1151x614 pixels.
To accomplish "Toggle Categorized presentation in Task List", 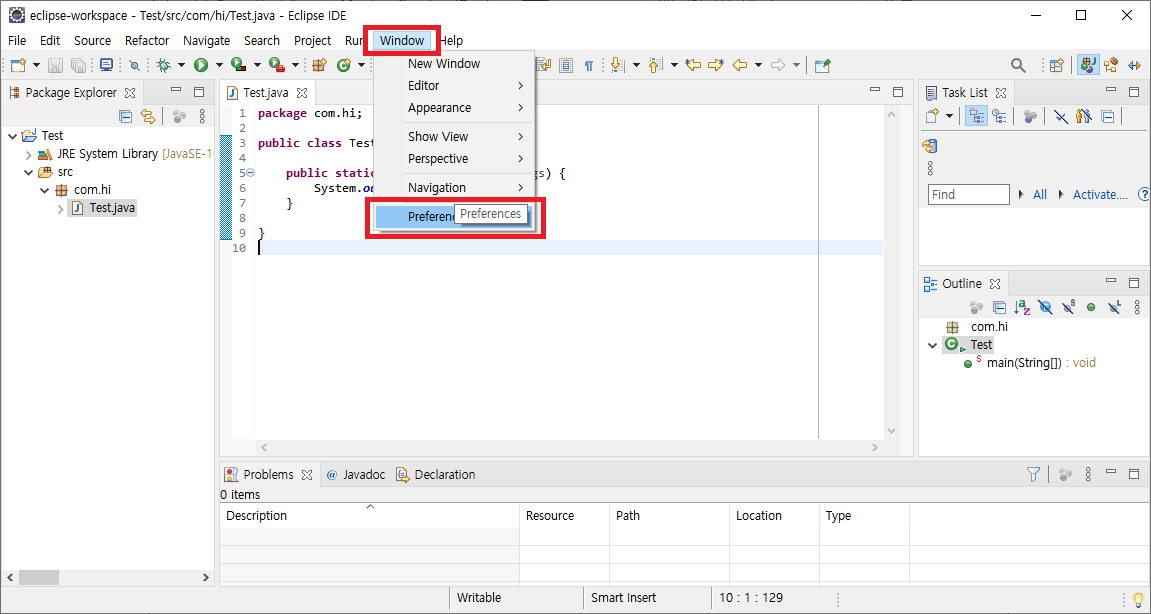I will click(x=976, y=115).
